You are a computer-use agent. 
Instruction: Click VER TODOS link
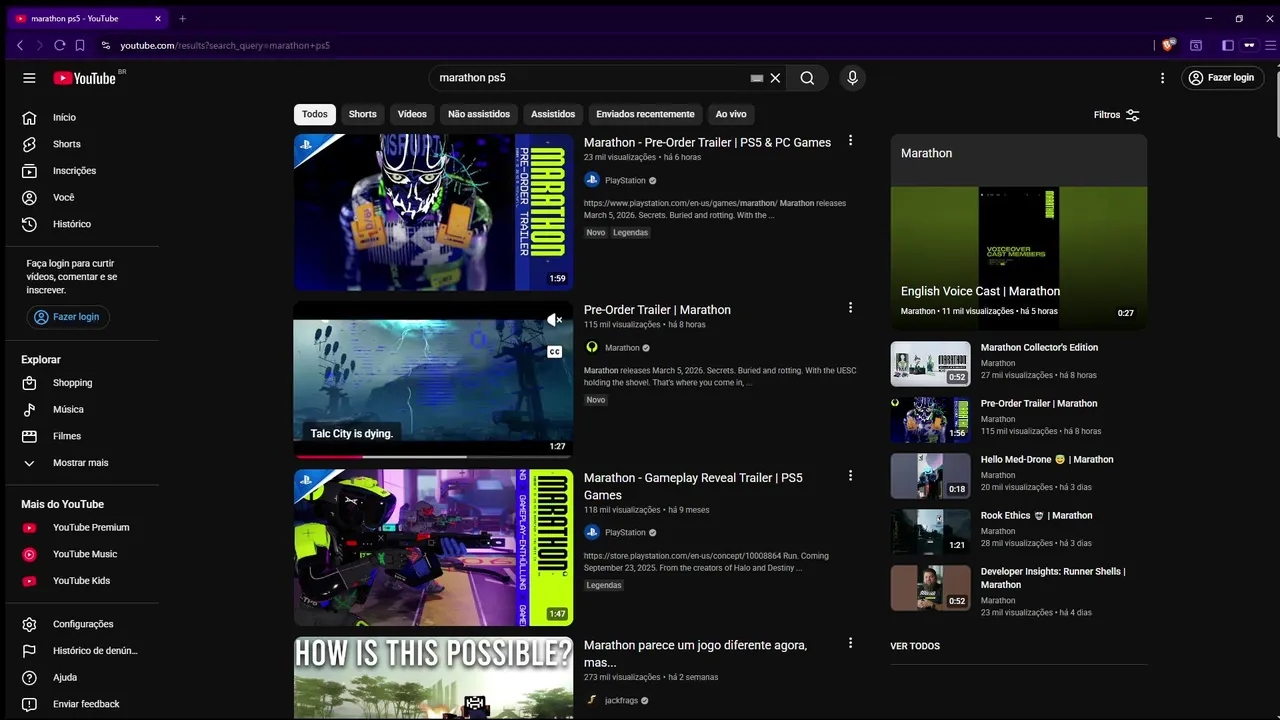[915, 646]
